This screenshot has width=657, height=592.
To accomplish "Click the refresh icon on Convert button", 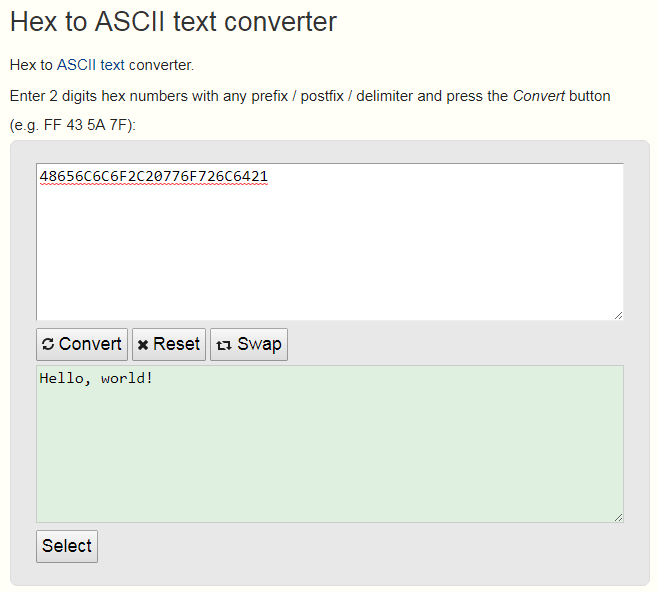I will pyautogui.click(x=48, y=344).
